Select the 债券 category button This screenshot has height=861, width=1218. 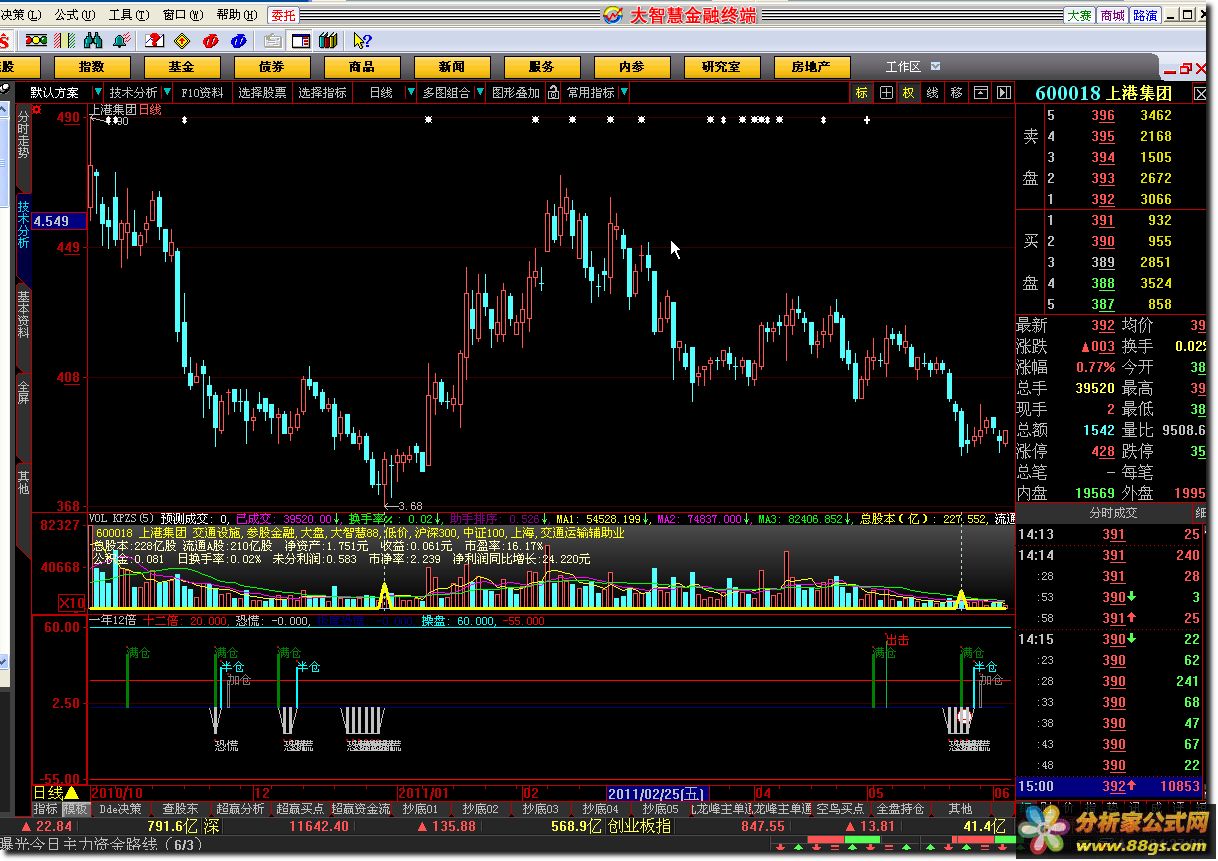pos(272,67)
